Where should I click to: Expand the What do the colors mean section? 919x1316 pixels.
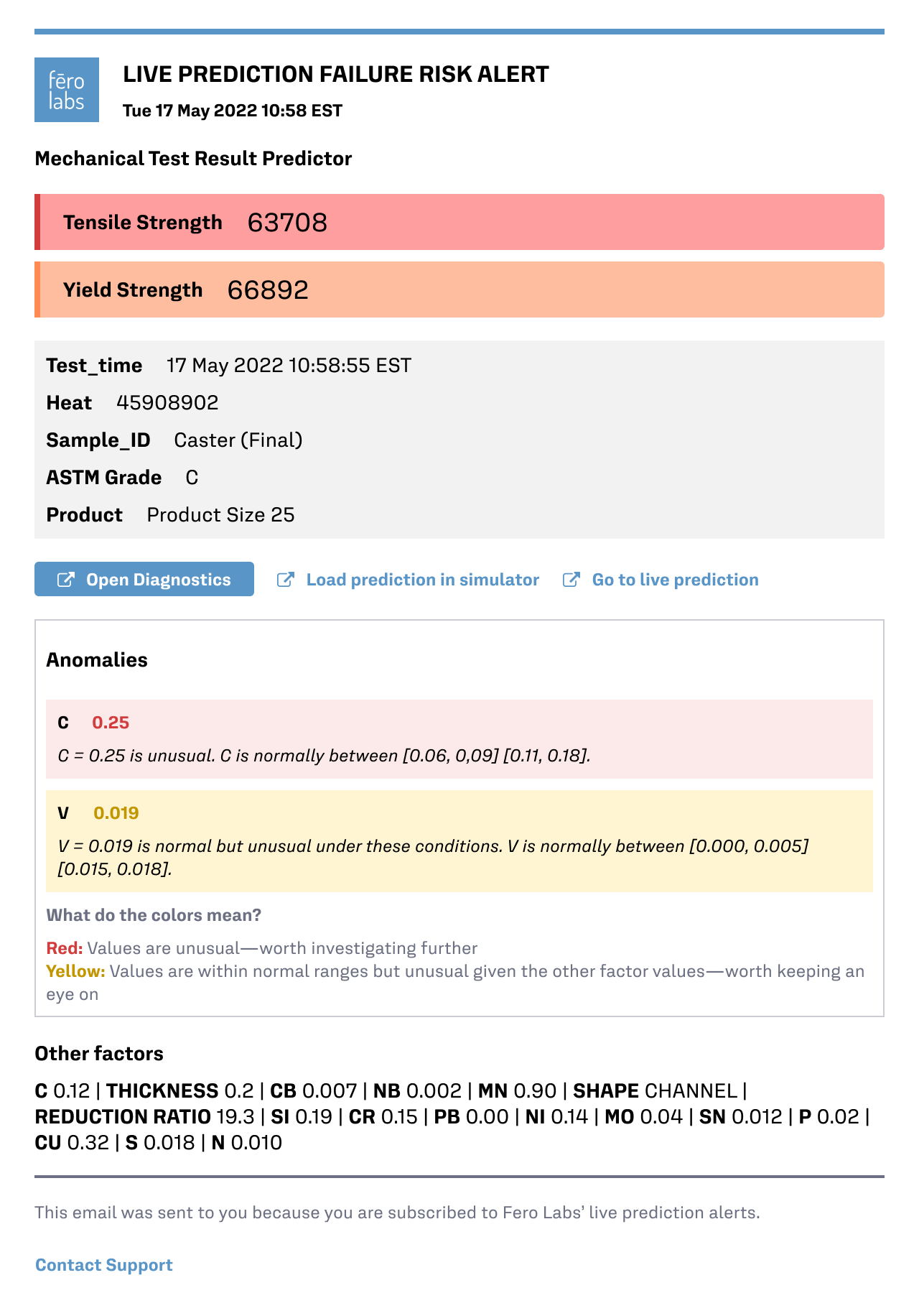pyautogui.click(x=153, y=915)
